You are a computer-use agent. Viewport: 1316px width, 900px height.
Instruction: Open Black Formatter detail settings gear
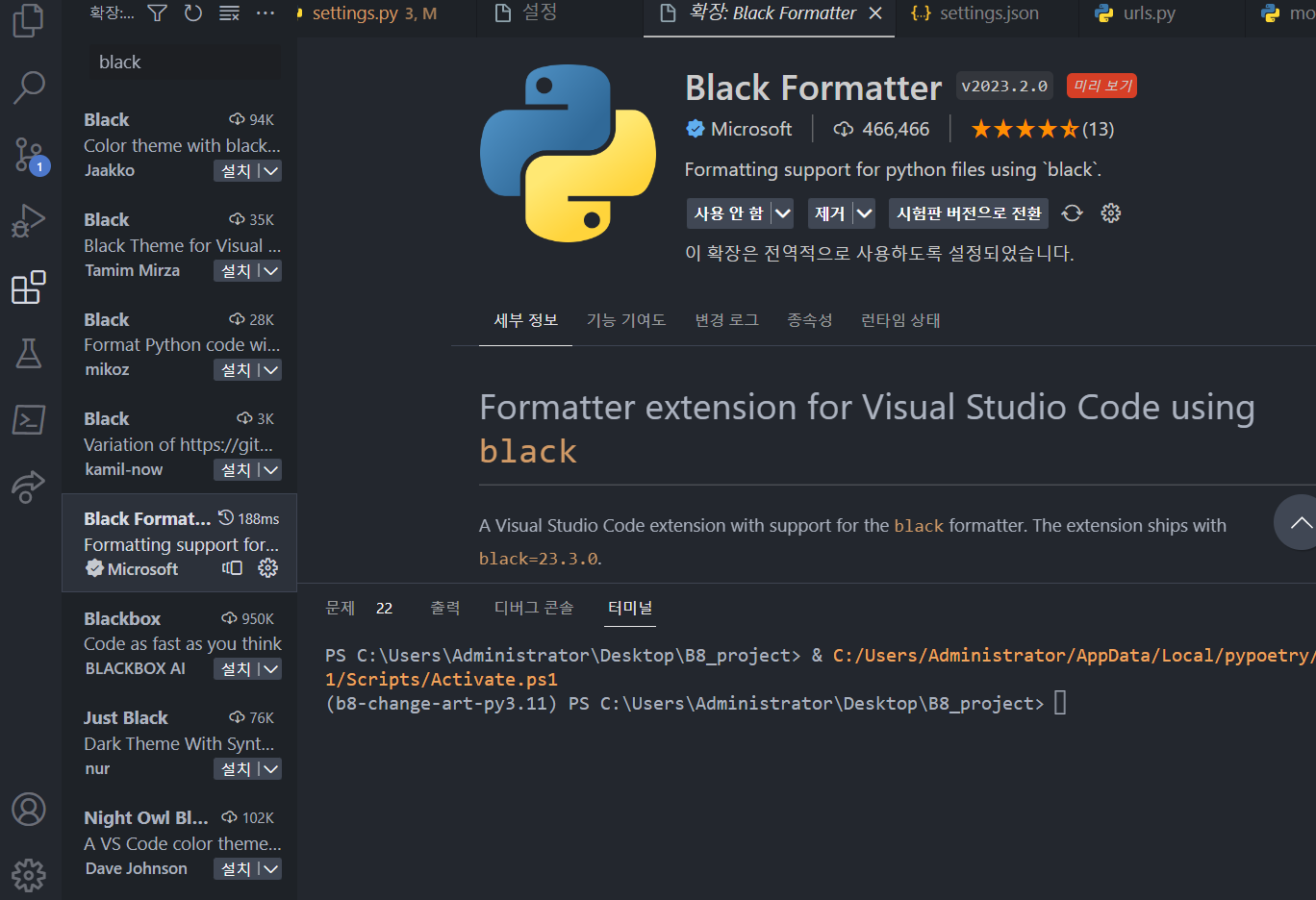(x=1111, y=213)
